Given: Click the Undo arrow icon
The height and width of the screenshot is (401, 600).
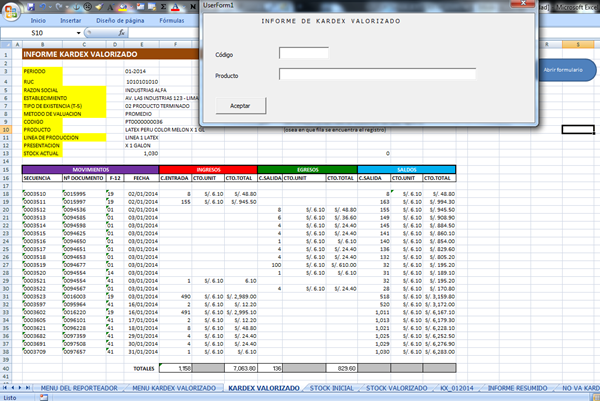Looking at the screenshot, I should [44, 5].
